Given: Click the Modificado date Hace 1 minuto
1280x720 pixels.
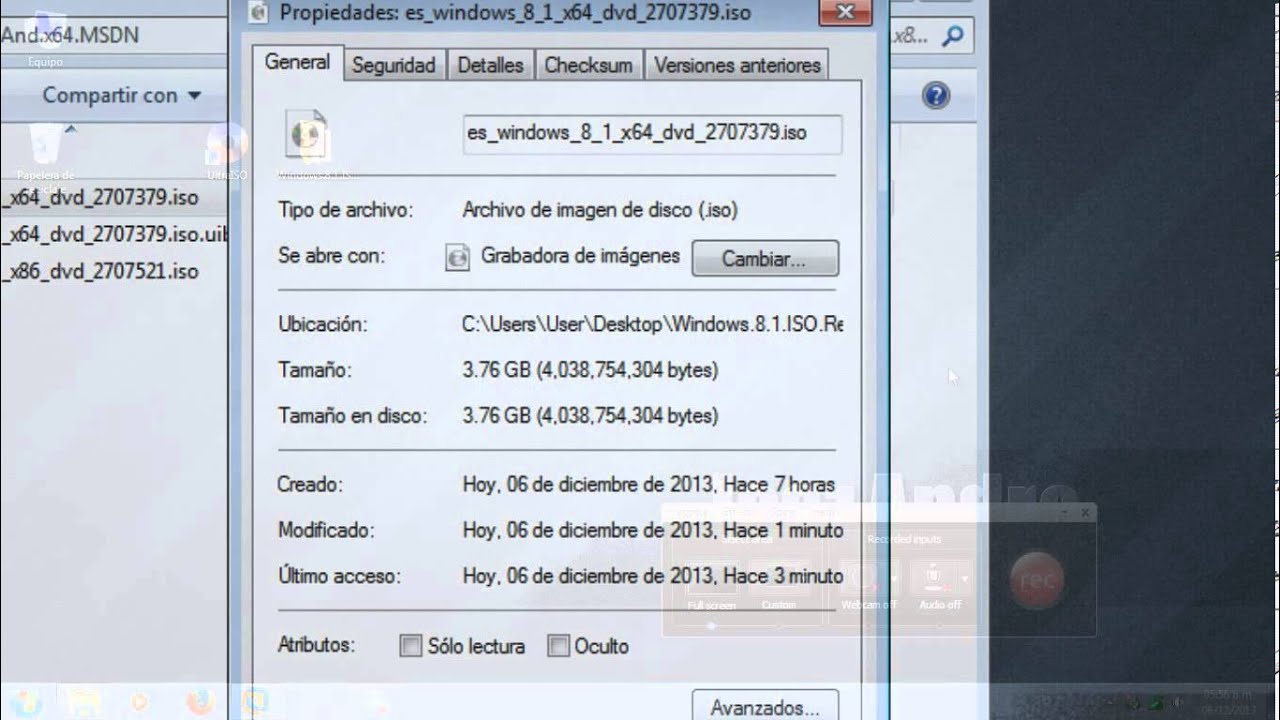Looking at the screenshot, I should click(653, 530).
